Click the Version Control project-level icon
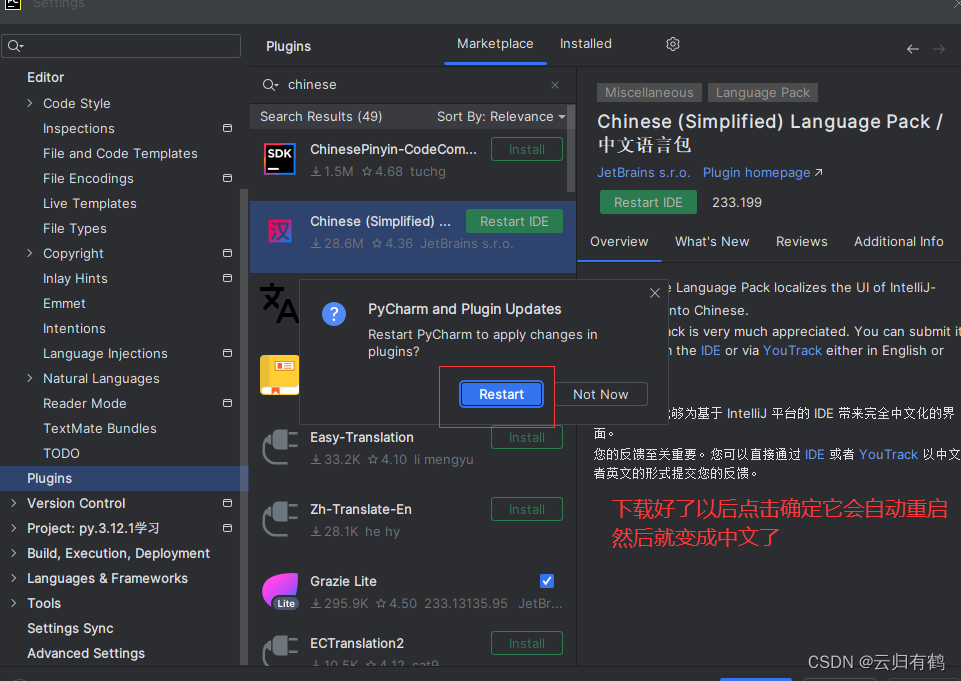This screenshot has width=961, height=681. (x=227, y=503)
